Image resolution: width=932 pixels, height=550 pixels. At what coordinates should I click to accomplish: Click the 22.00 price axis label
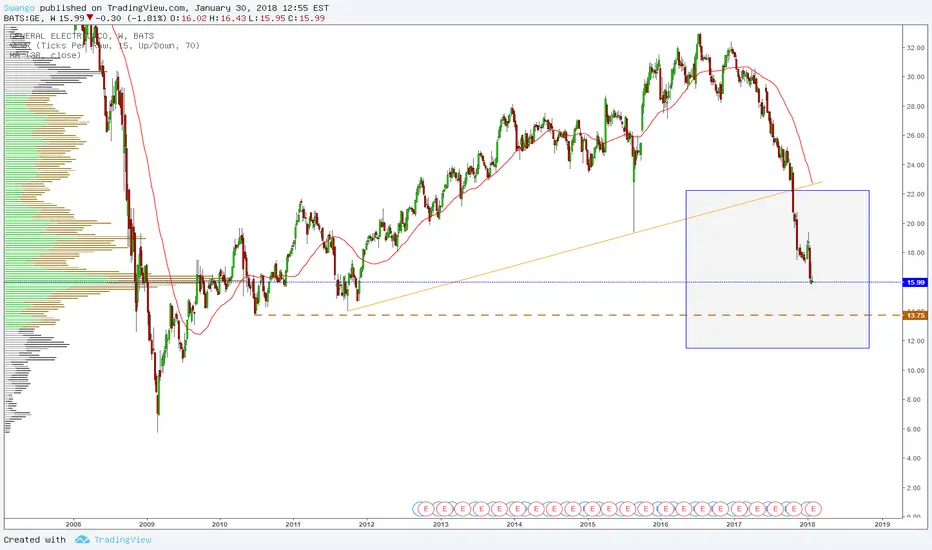pyautogui.click(x=915, y=194)
